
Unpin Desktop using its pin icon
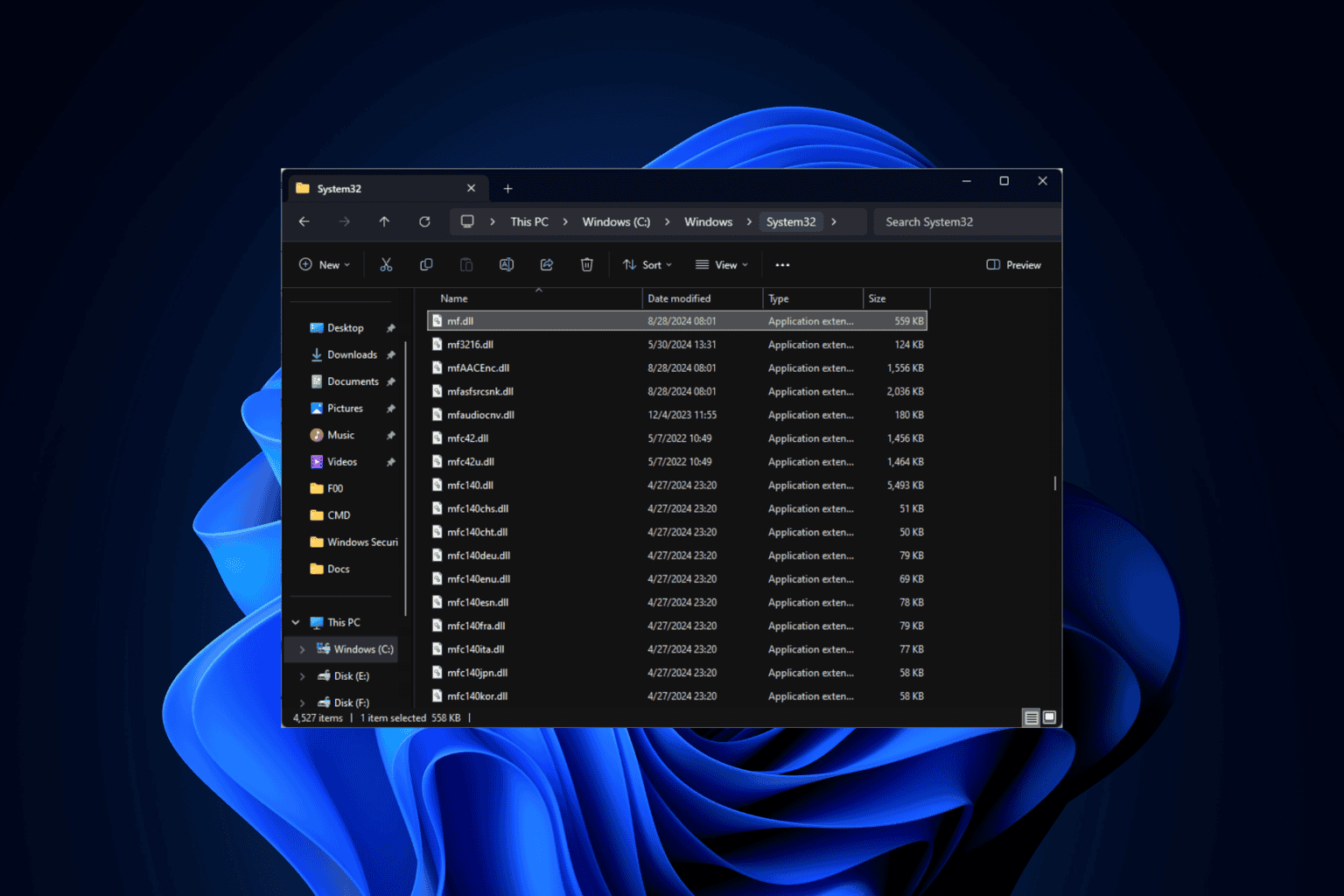pos(391,328)
